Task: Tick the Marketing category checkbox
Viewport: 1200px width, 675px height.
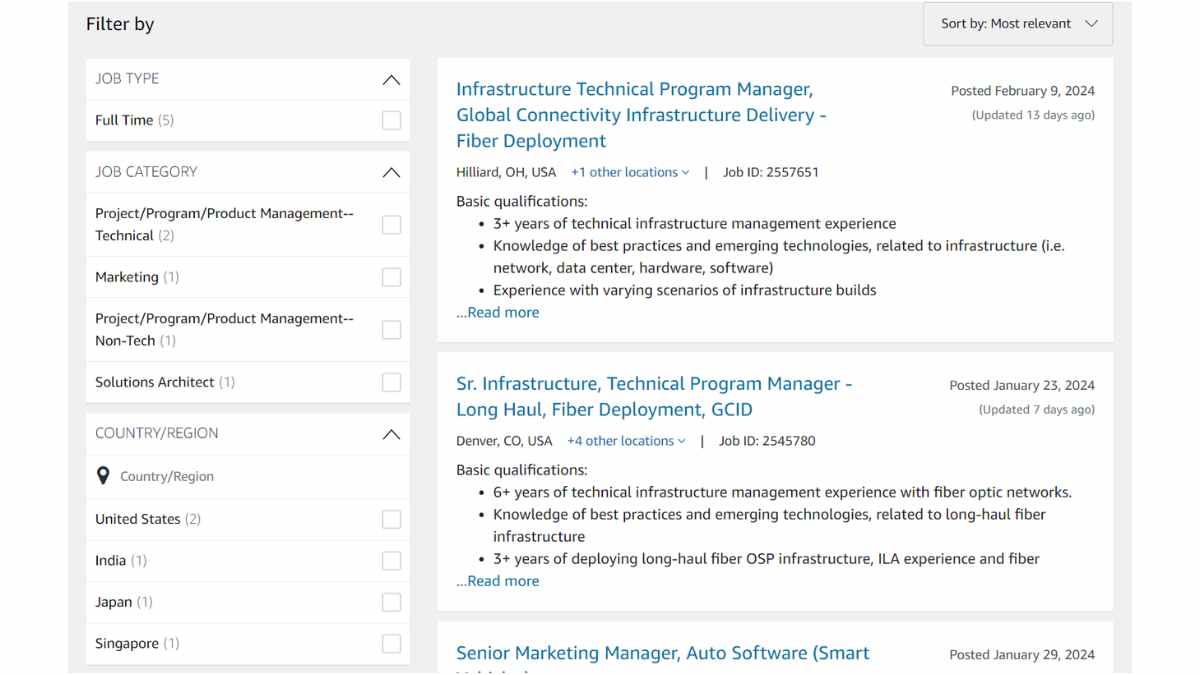Action: pos(391,277)
